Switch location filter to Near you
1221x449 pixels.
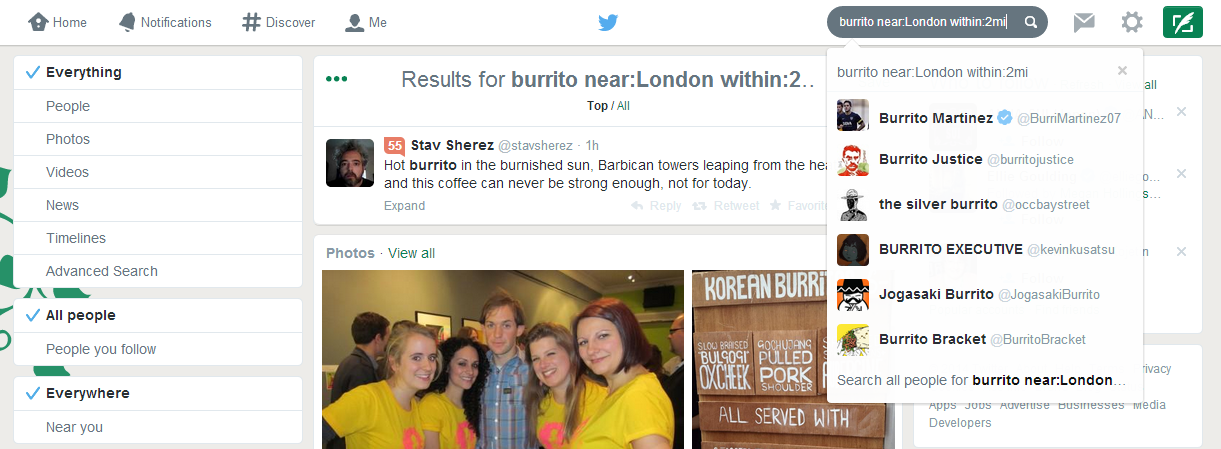point(158,427)
